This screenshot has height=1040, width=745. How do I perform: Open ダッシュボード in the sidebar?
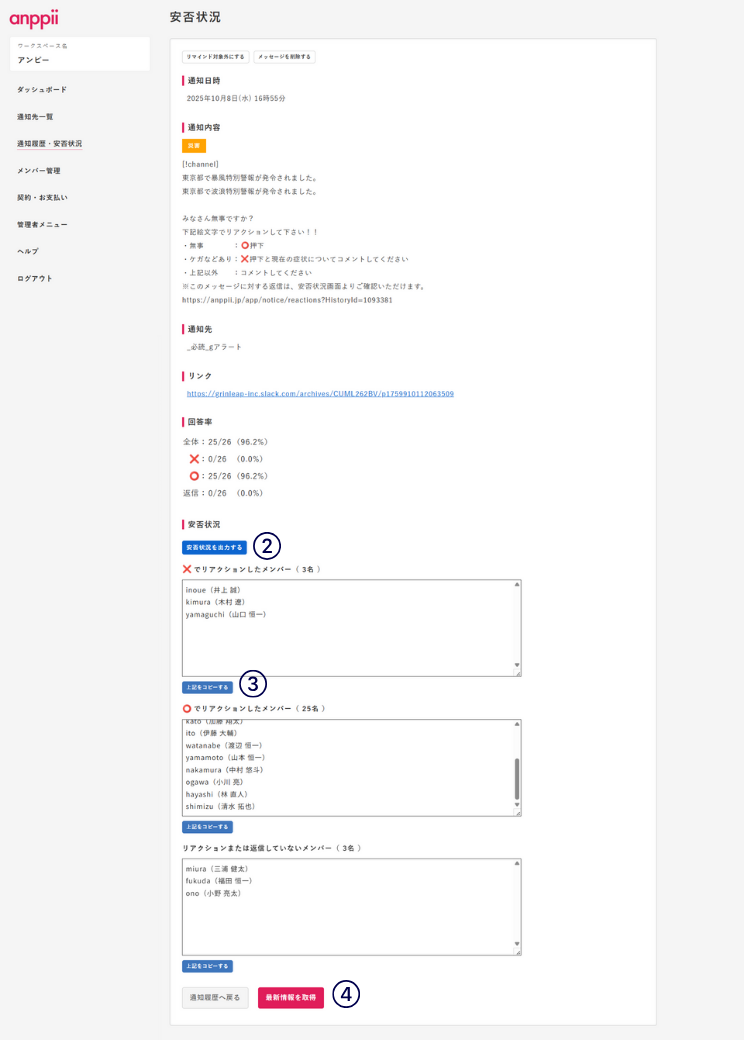42,90
